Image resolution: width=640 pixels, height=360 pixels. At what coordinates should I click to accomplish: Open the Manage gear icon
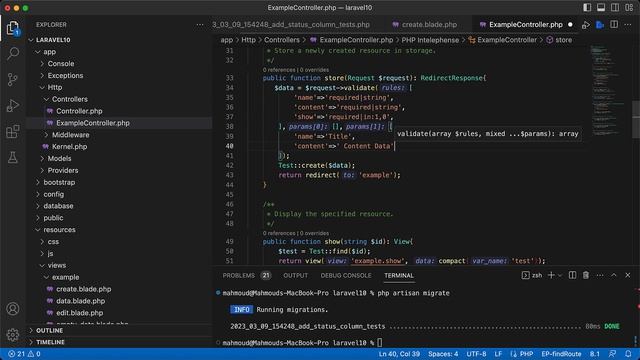pos(13,335)
